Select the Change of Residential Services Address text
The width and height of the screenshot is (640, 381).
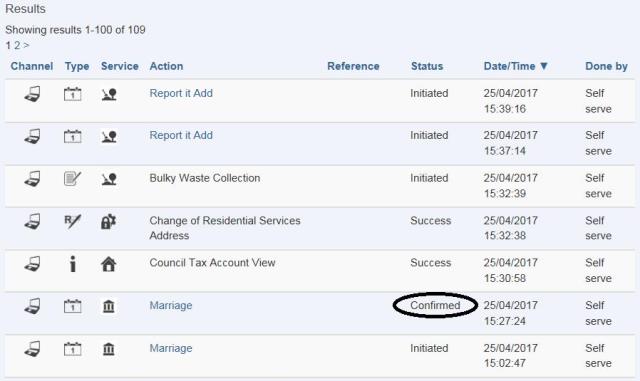tap(225, 228)
